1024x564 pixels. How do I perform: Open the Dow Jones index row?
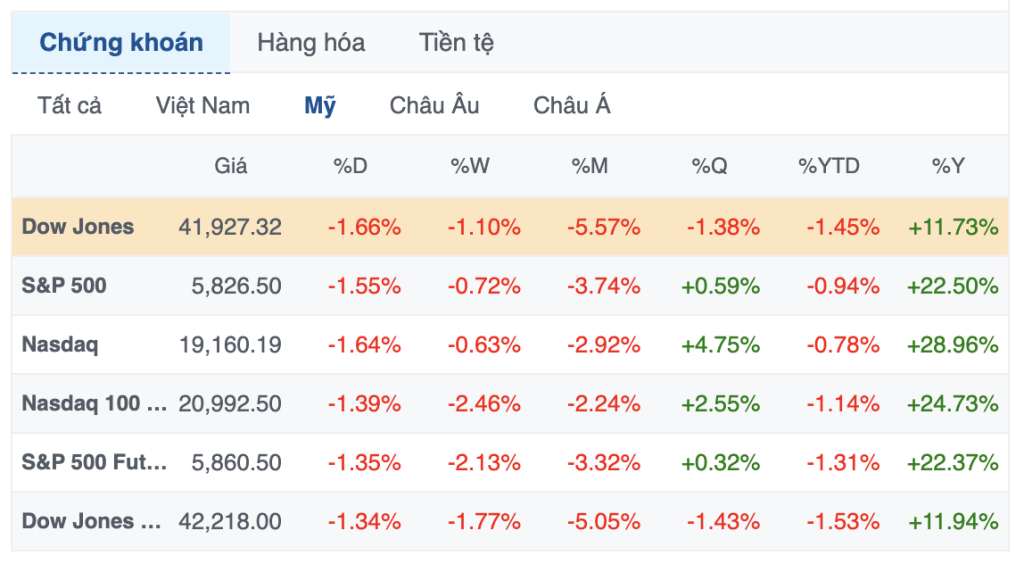click(x=78, y=226)
